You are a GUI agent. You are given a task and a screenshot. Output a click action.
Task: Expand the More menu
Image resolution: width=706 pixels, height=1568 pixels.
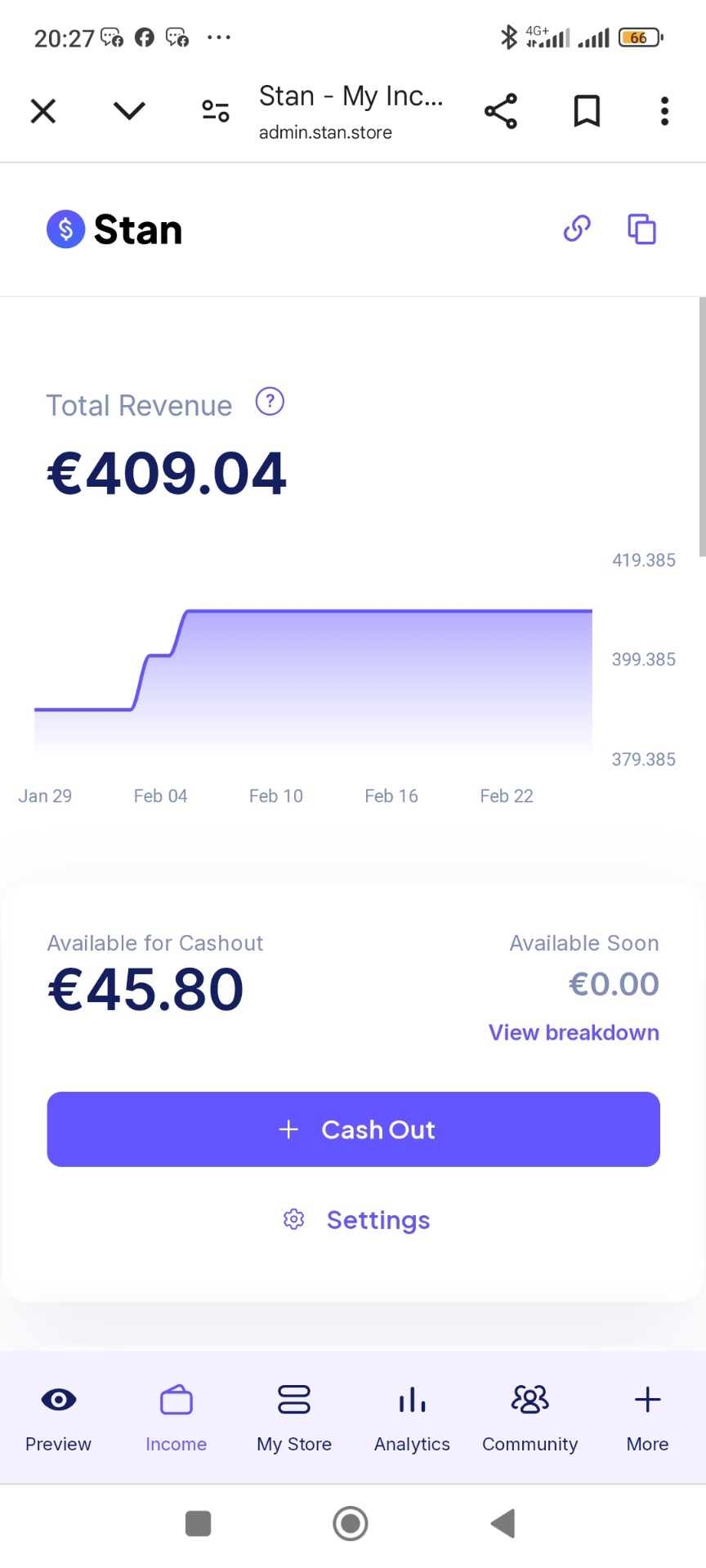pyautogui.click(x=647, y=1416)
